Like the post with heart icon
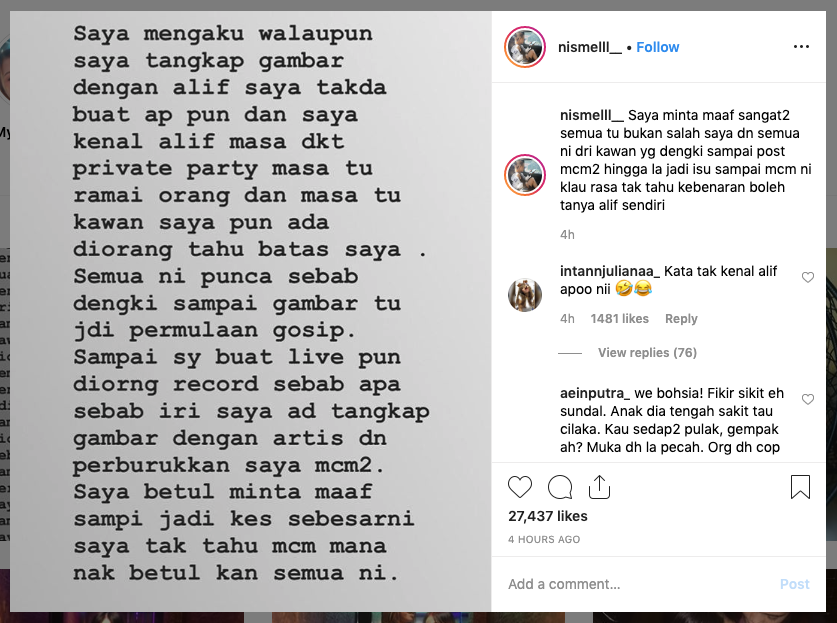Viewport: 837px width, 623px height. click(x=519, y=487)
